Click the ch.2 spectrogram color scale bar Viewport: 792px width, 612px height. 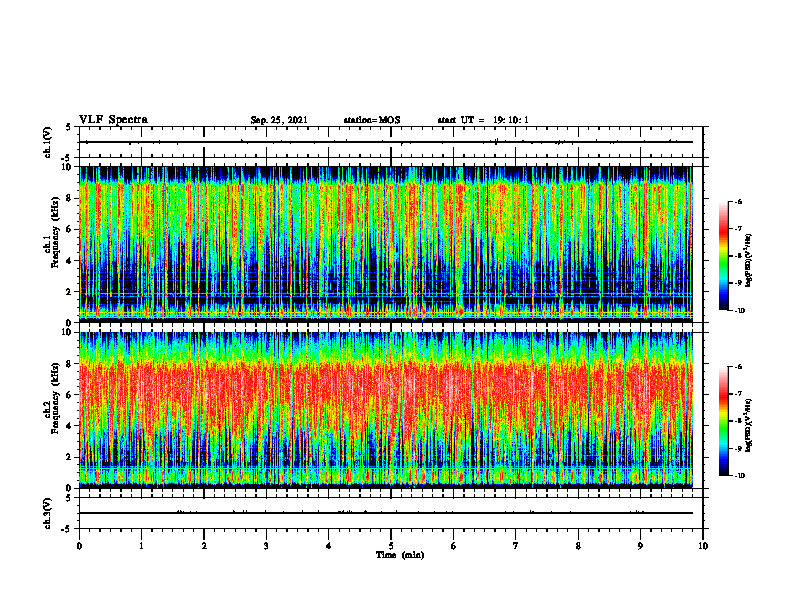[x=723, y=421]
